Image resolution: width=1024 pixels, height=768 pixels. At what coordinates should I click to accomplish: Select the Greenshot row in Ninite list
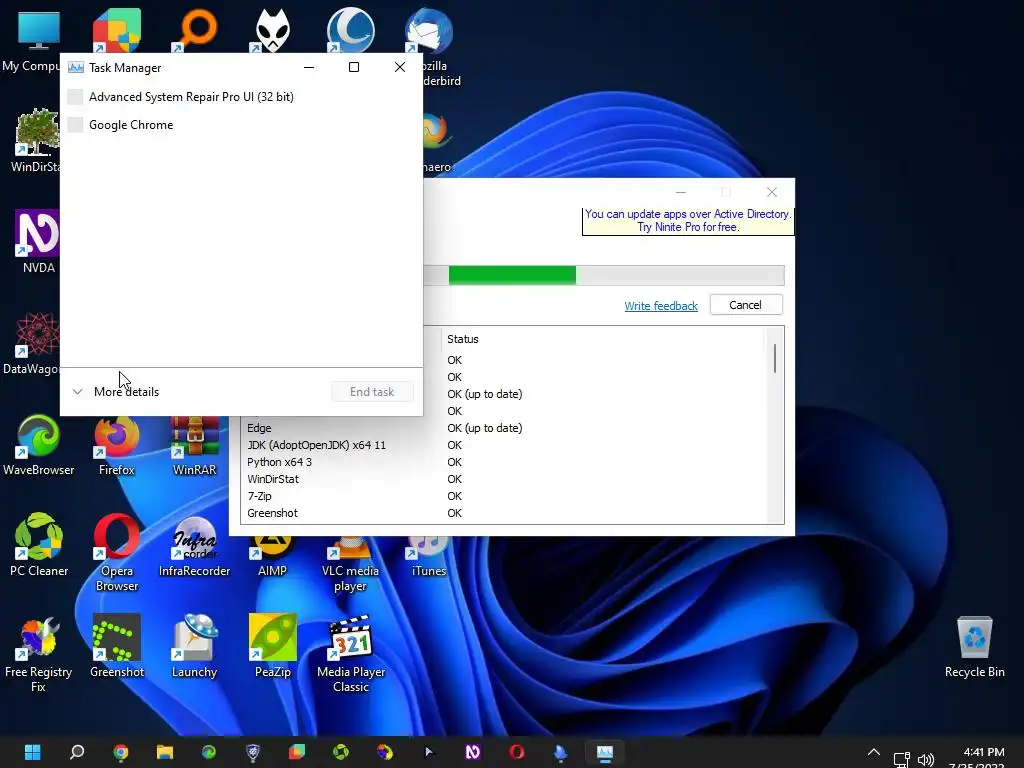point(503,513)
